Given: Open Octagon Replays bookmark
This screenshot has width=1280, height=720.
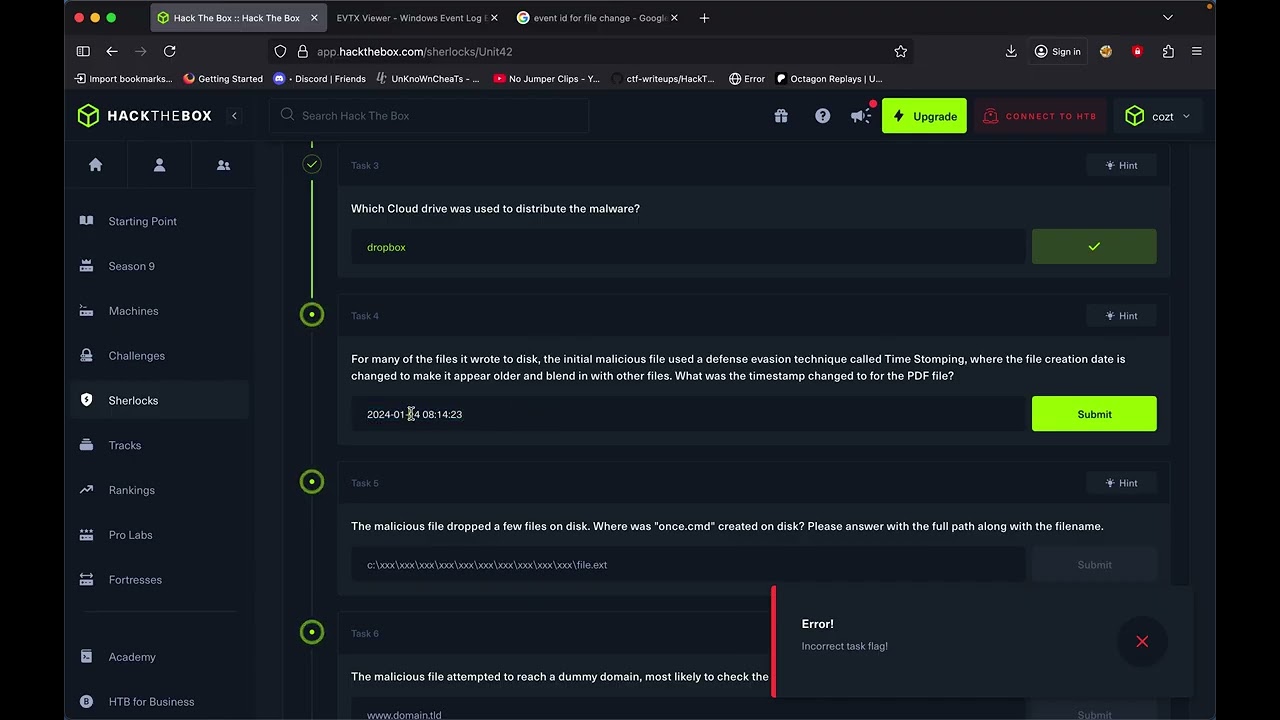Looking at the screenshot, I should (829, 79).
